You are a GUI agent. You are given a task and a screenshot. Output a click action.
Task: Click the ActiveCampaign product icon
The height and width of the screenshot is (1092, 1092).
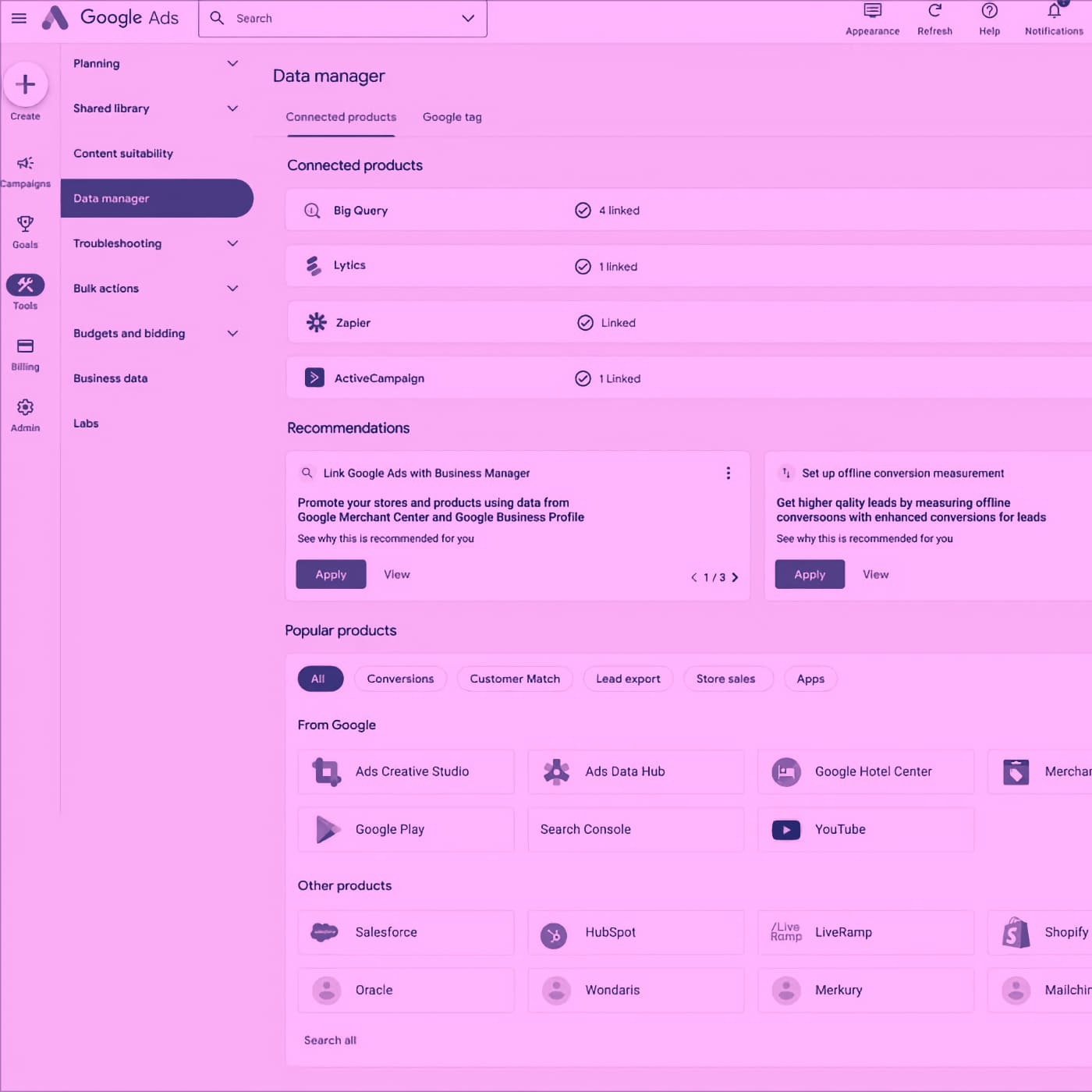(x=314, y=378)
